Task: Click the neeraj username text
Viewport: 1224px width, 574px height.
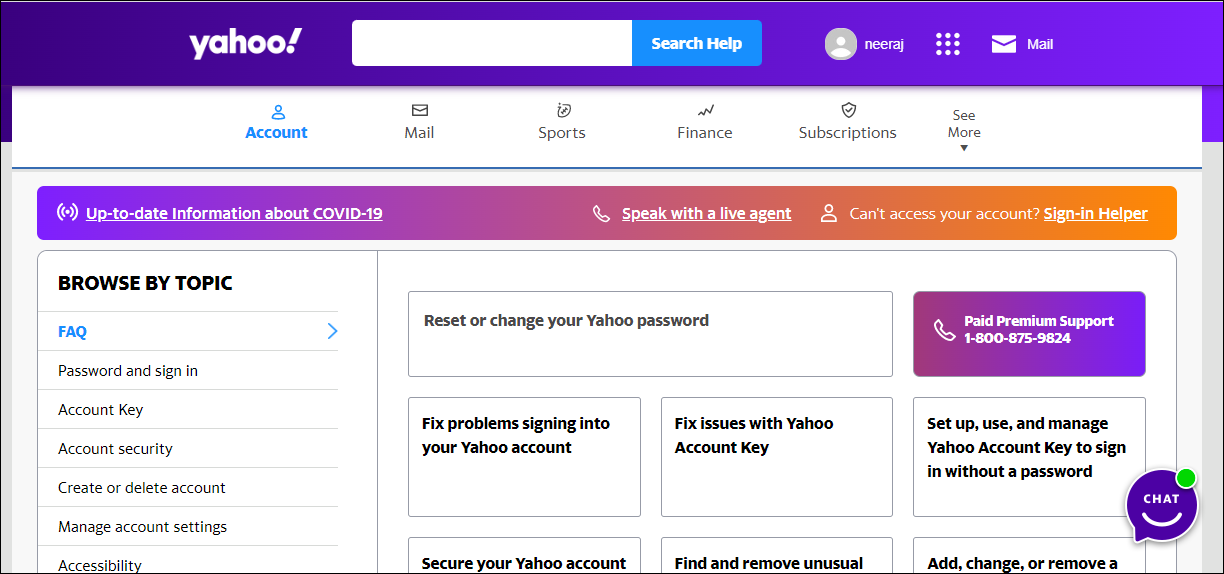Action: click(884, 44)
